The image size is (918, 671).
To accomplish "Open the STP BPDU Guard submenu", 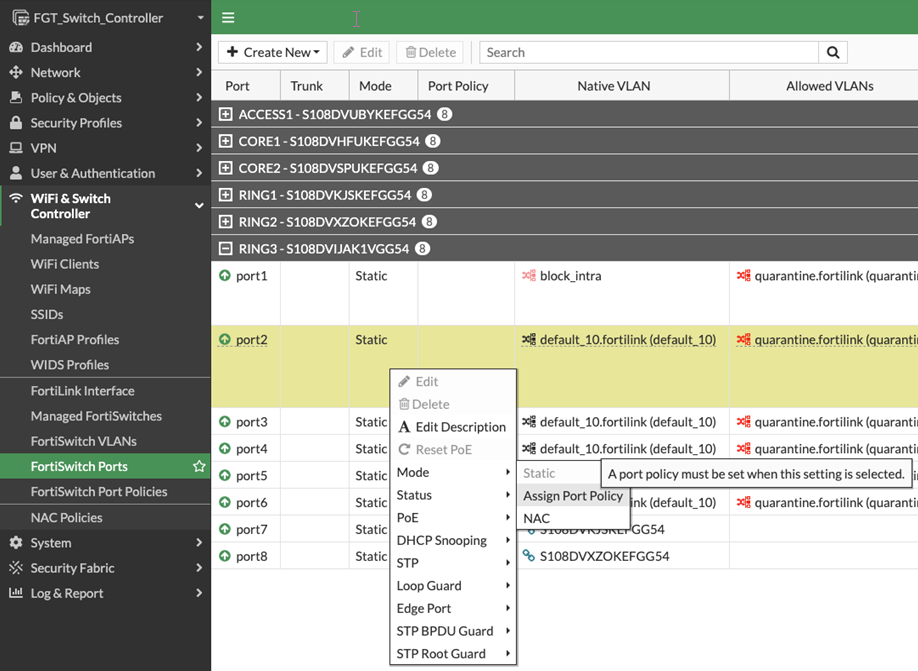I will pyautogui.click(x=453, y=631).
